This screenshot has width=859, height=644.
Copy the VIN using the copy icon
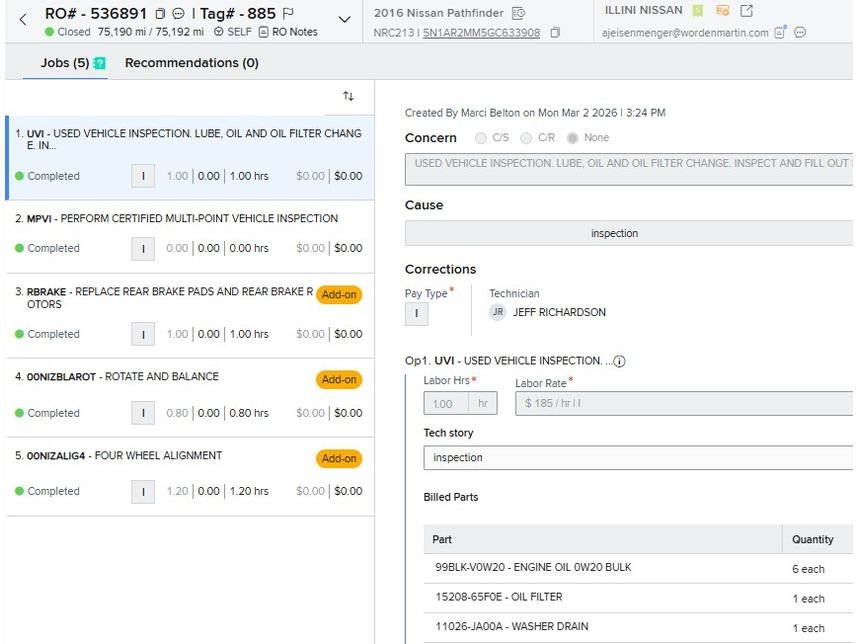[x=555, y=33]
